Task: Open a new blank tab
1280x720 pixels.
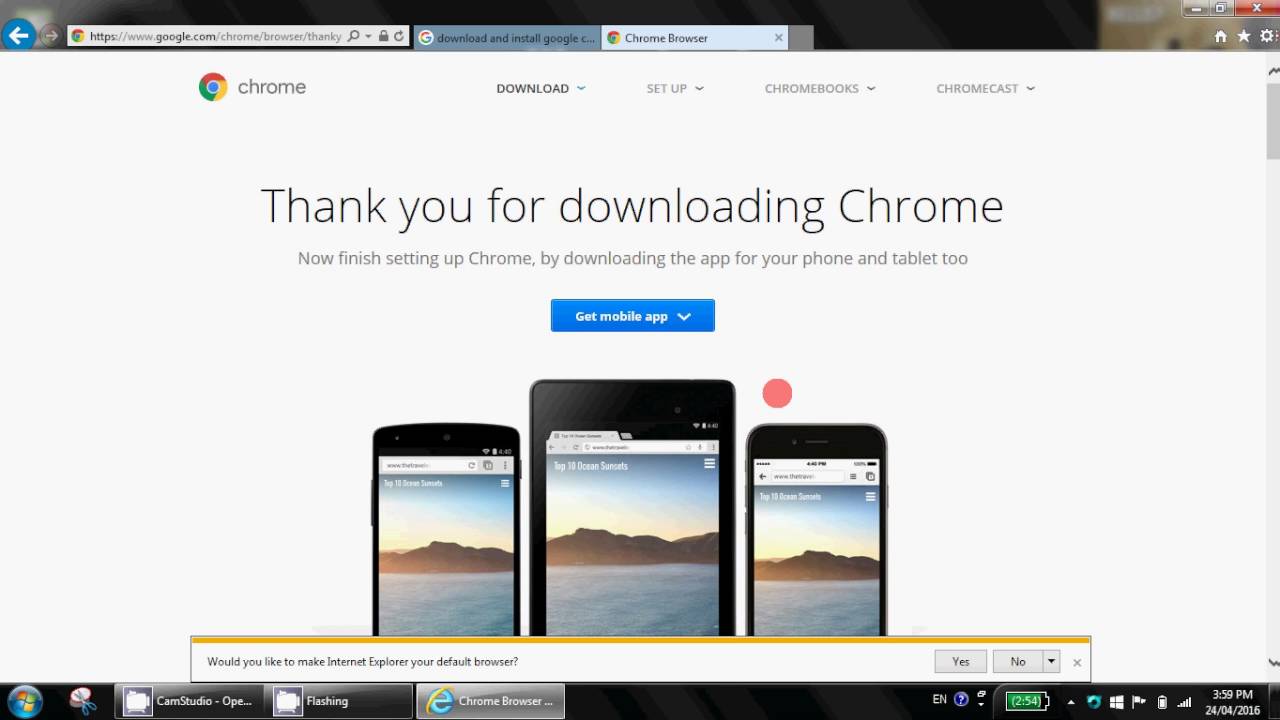Action: [x=801, y=38]
